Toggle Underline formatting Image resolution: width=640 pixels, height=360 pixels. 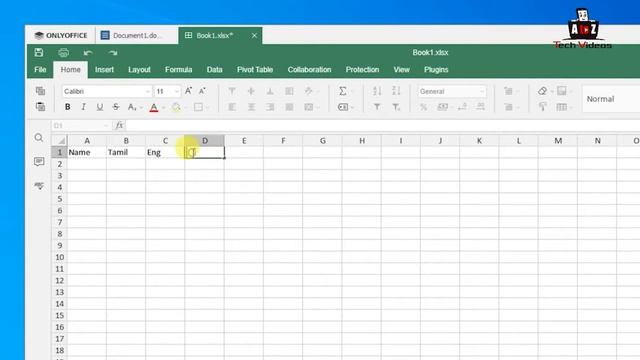[x=100, y=107]
